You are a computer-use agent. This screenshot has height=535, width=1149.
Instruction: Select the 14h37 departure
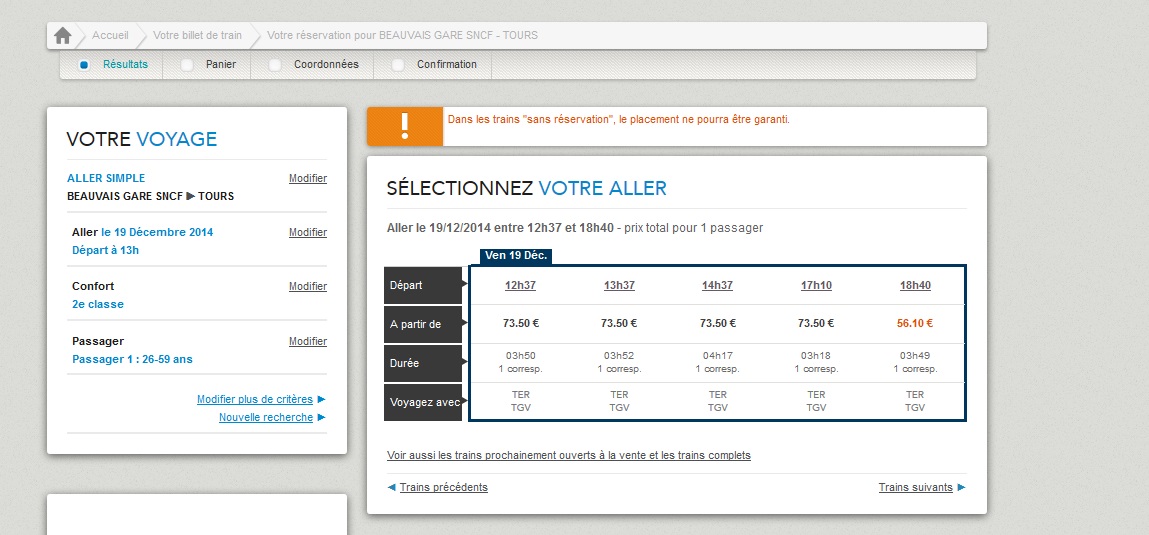point(717,286)
